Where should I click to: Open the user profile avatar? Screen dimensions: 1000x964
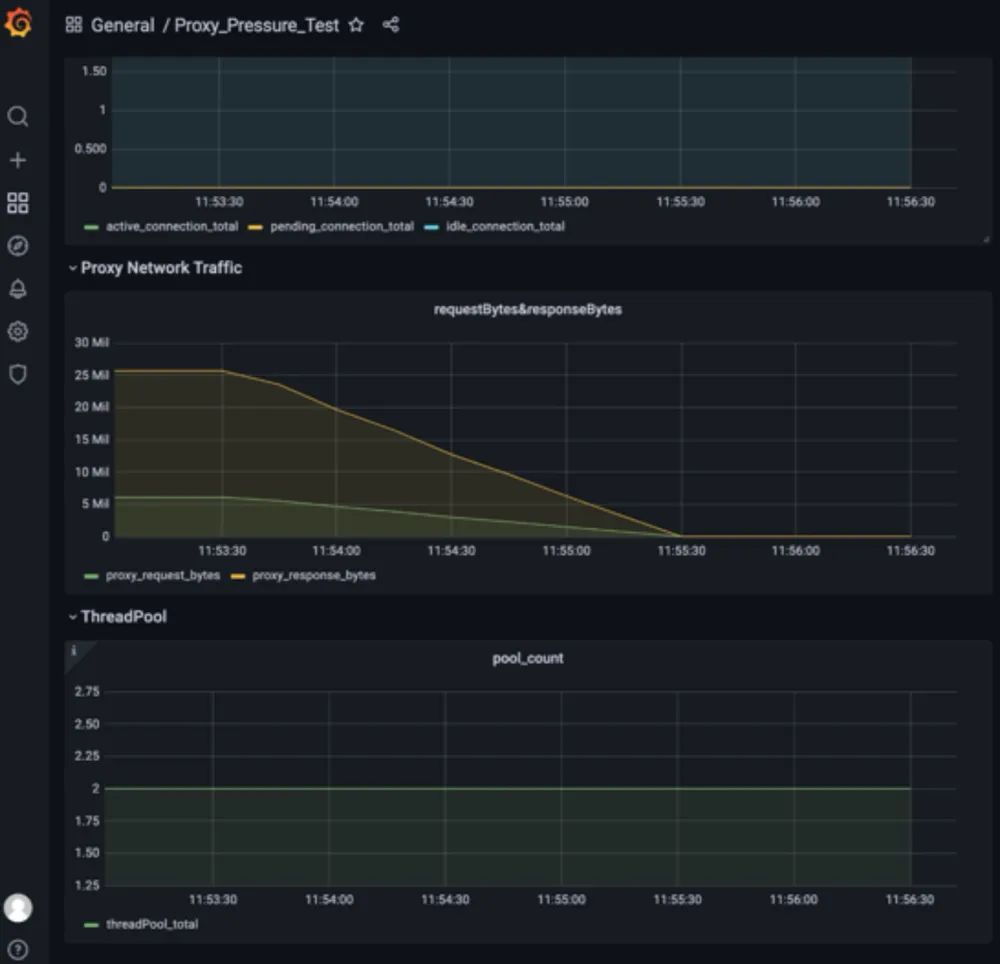pyautogui.click(x=17, y=908)
